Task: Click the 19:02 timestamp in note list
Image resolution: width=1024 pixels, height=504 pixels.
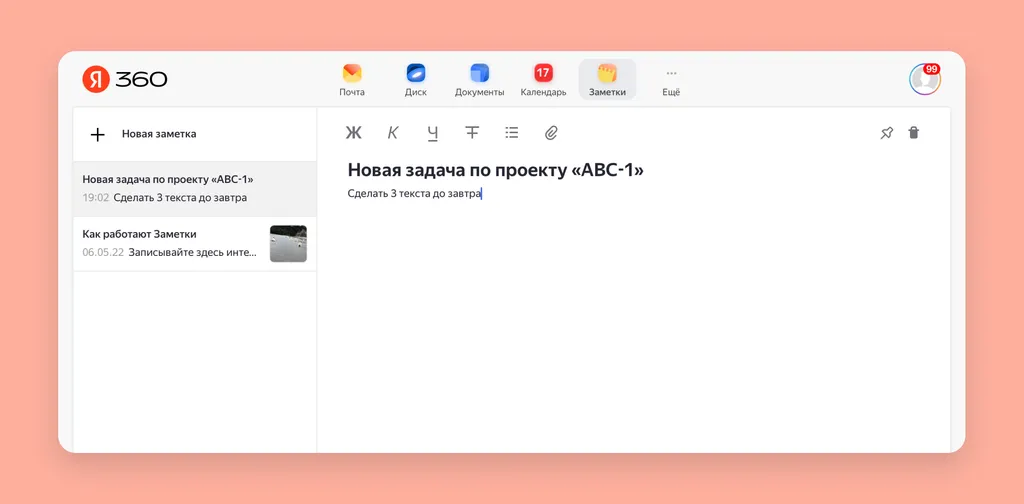Action: (x=95, y=198)
